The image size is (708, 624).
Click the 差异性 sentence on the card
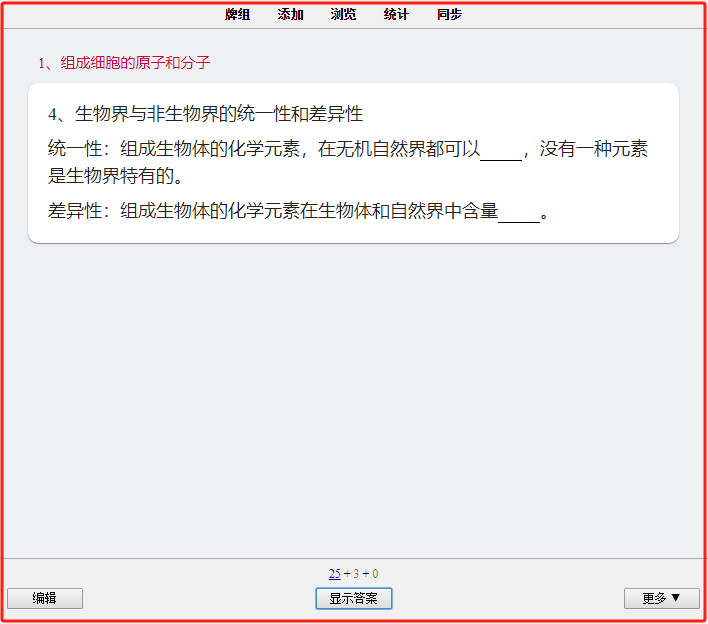(298, 211)
